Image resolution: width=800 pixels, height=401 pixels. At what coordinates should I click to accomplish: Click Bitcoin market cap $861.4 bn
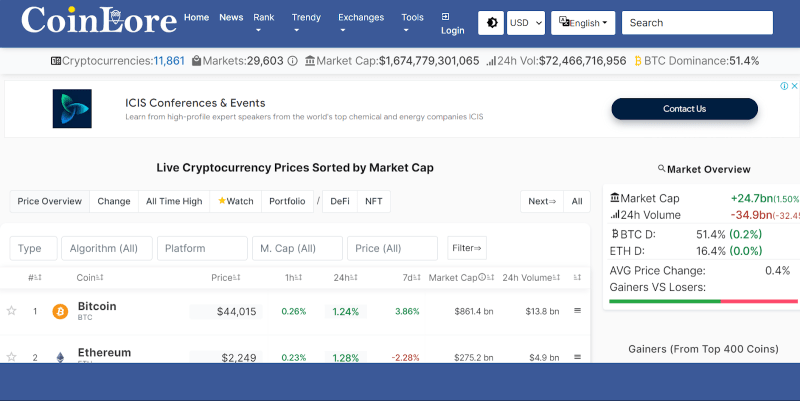[474, 311]
